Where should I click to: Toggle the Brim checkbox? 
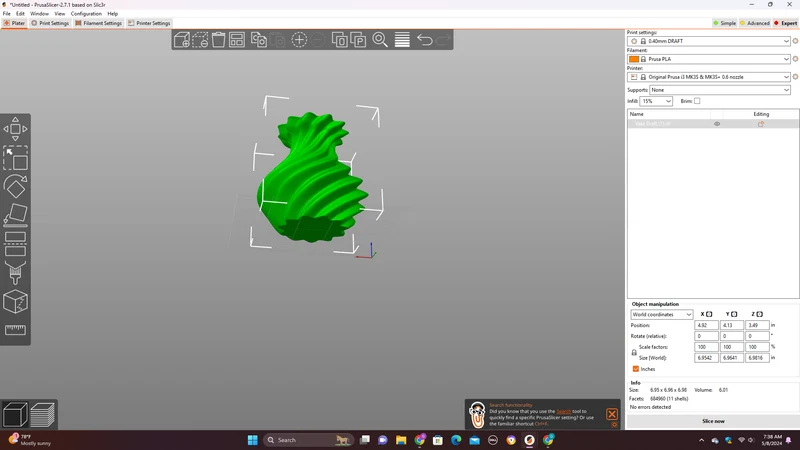[x=697, y=101]
